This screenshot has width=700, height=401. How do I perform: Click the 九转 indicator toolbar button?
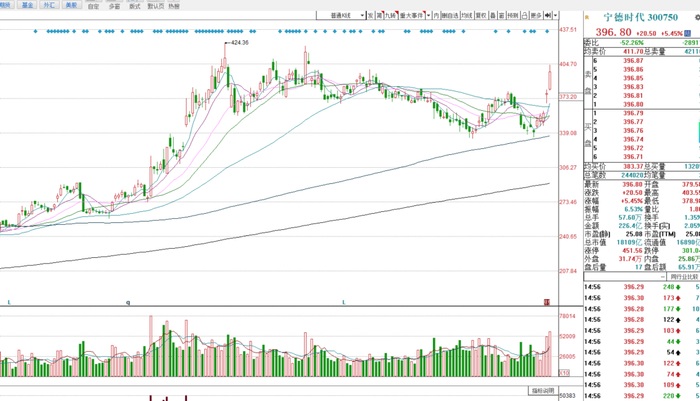pyautogui.click(x=390, y=16)
